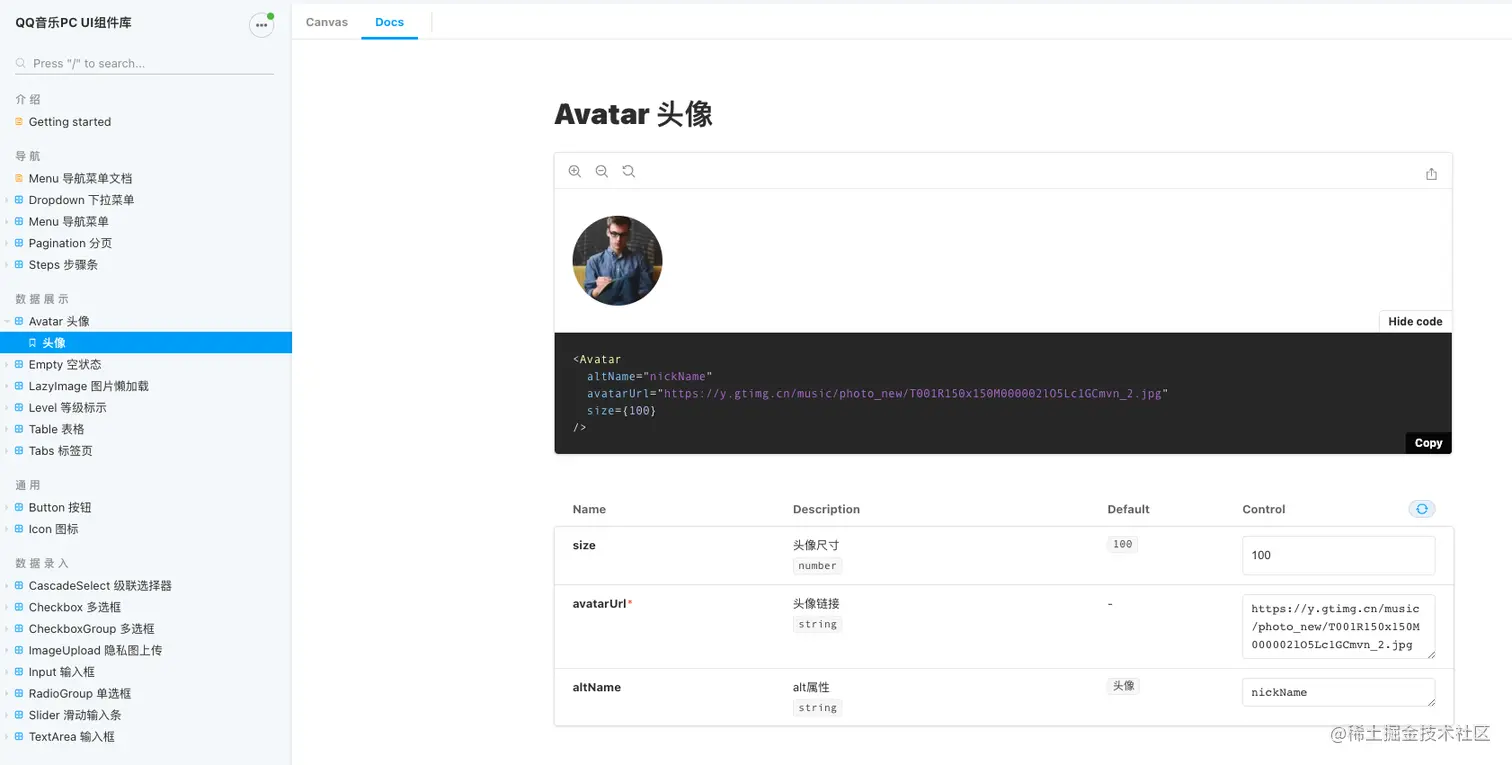Click the altName prop name

point(597,687)
